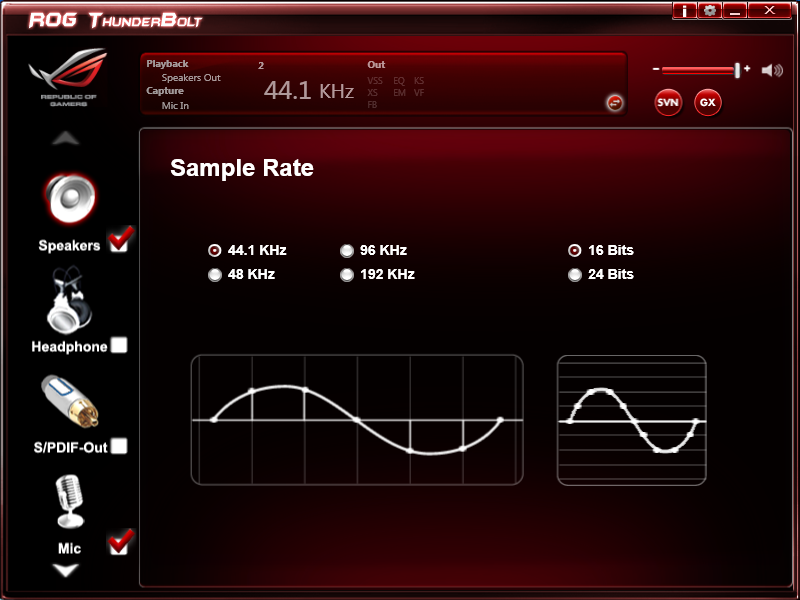Click the EM indicator
This screenshot has height=600, width=800.
click(399, 93)
